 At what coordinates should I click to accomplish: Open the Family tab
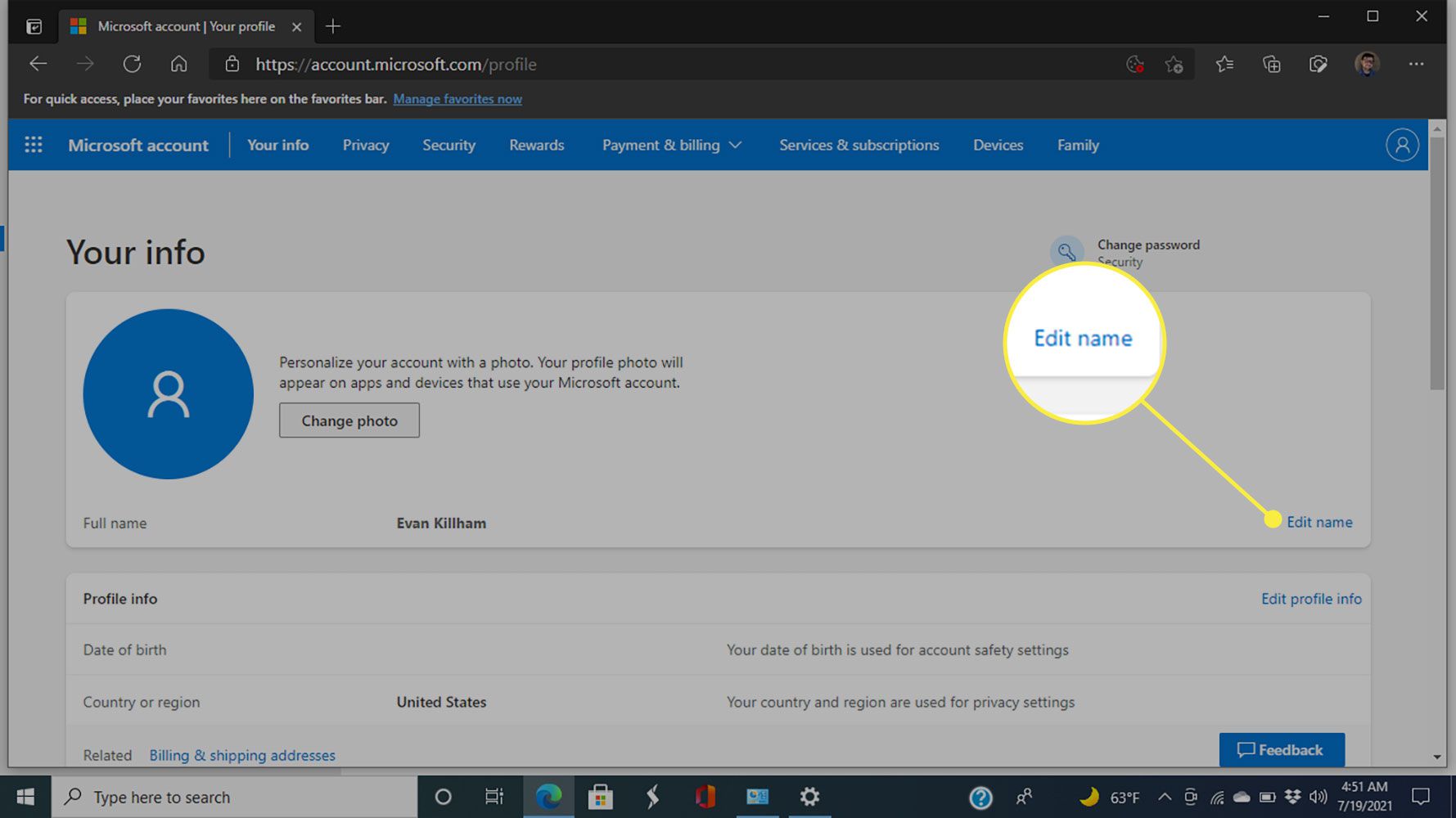(x=1078, y=145)
